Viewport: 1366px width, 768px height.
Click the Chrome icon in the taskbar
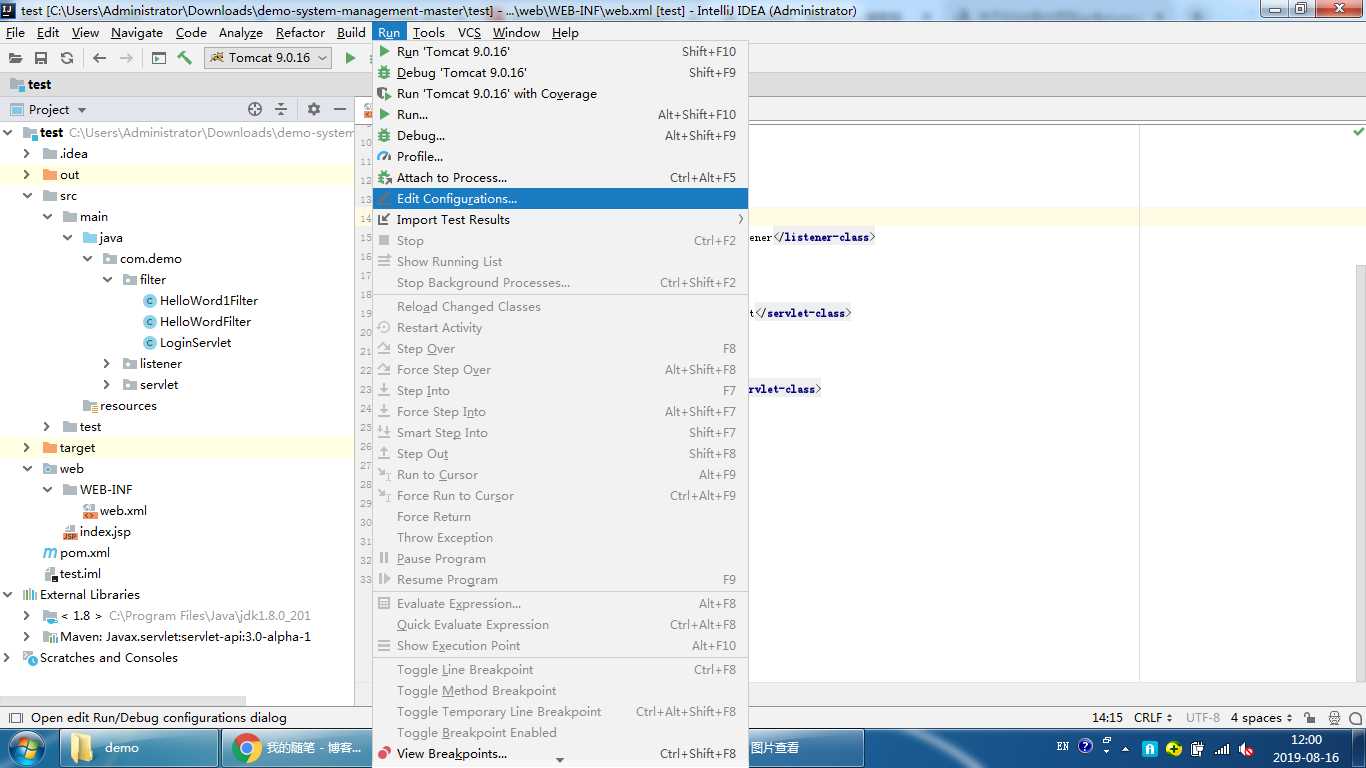click(247, 748)
